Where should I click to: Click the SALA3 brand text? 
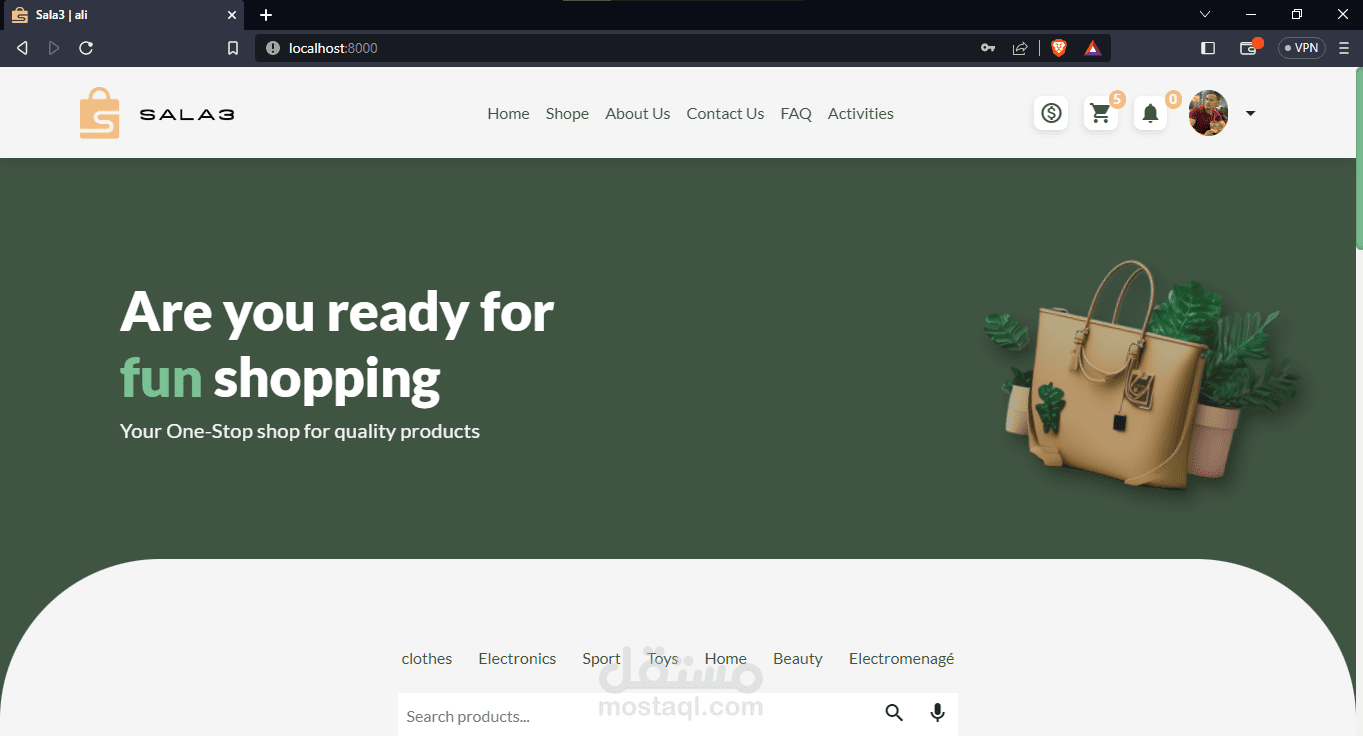[x=187, y=114]
